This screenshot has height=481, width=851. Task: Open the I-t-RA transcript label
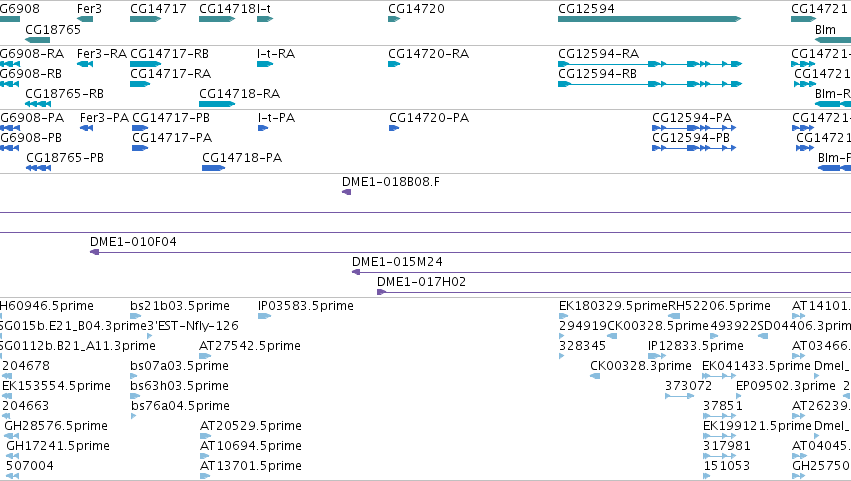tap(276, 54)
